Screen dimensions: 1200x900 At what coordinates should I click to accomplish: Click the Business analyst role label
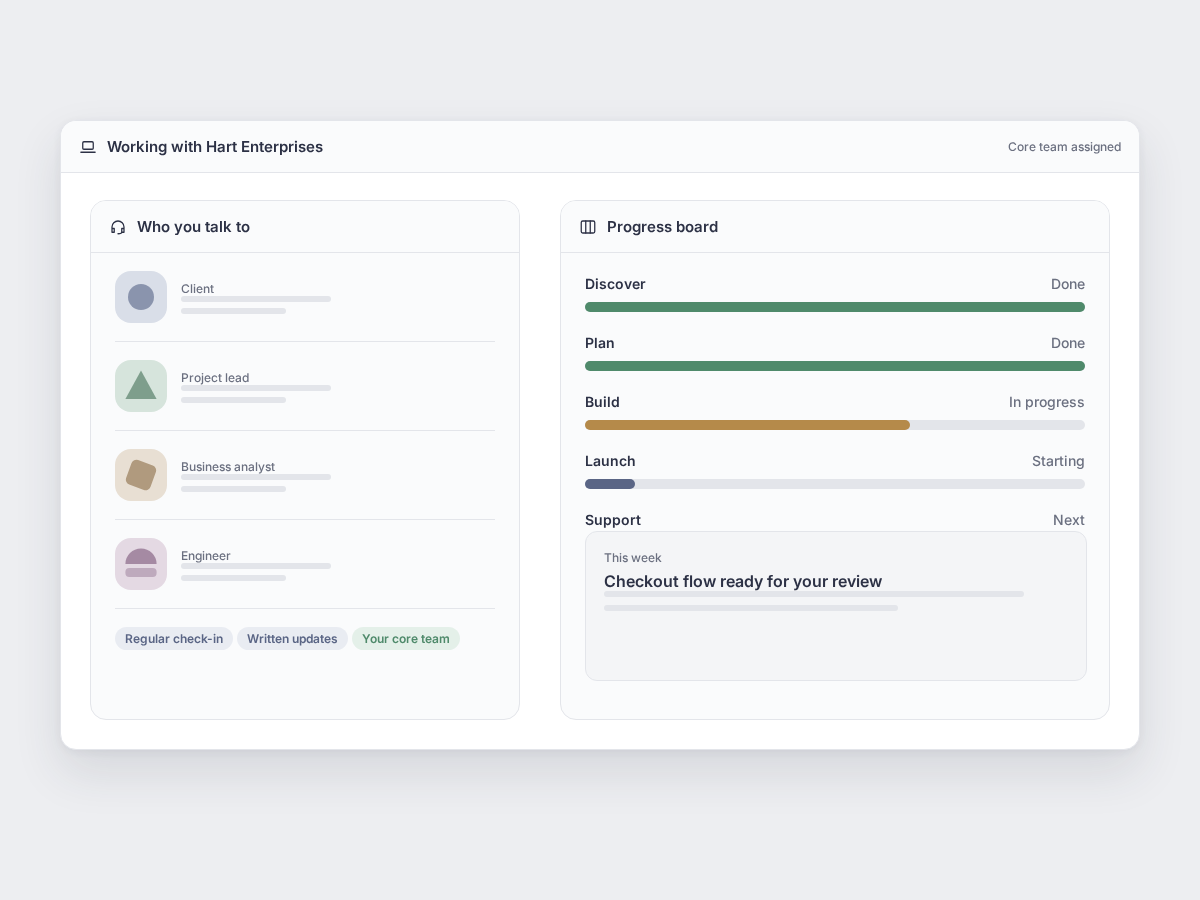pyautogui.click(x=228, y=467)
